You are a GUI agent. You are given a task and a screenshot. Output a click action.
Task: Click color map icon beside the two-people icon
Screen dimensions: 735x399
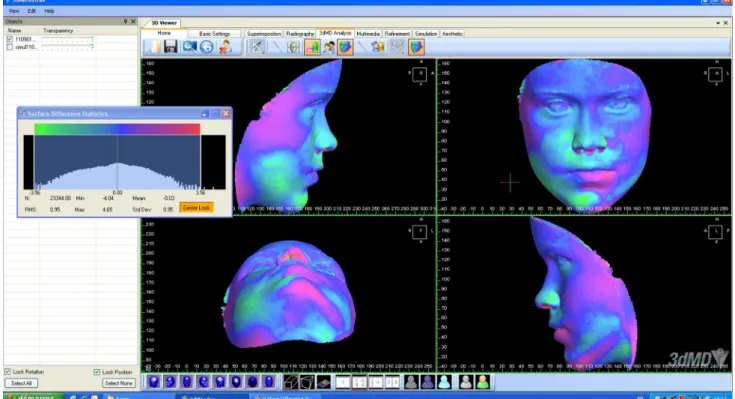point(345,47)
